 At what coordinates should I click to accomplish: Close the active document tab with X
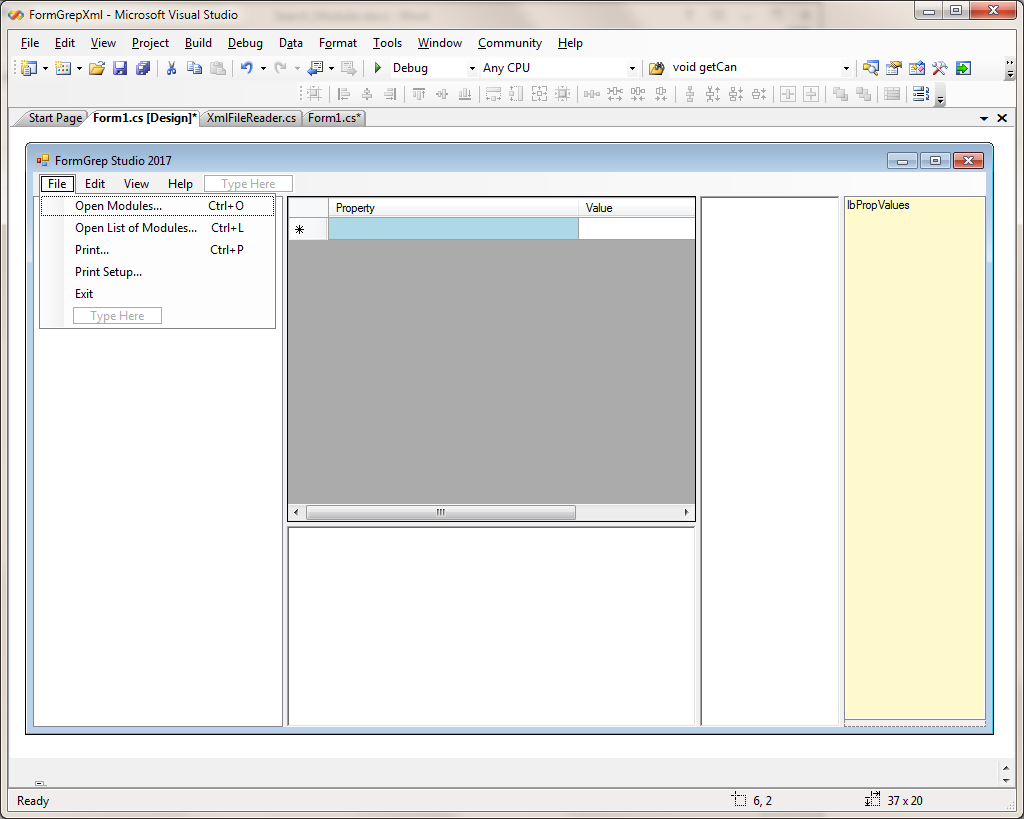click(1002, 118)
